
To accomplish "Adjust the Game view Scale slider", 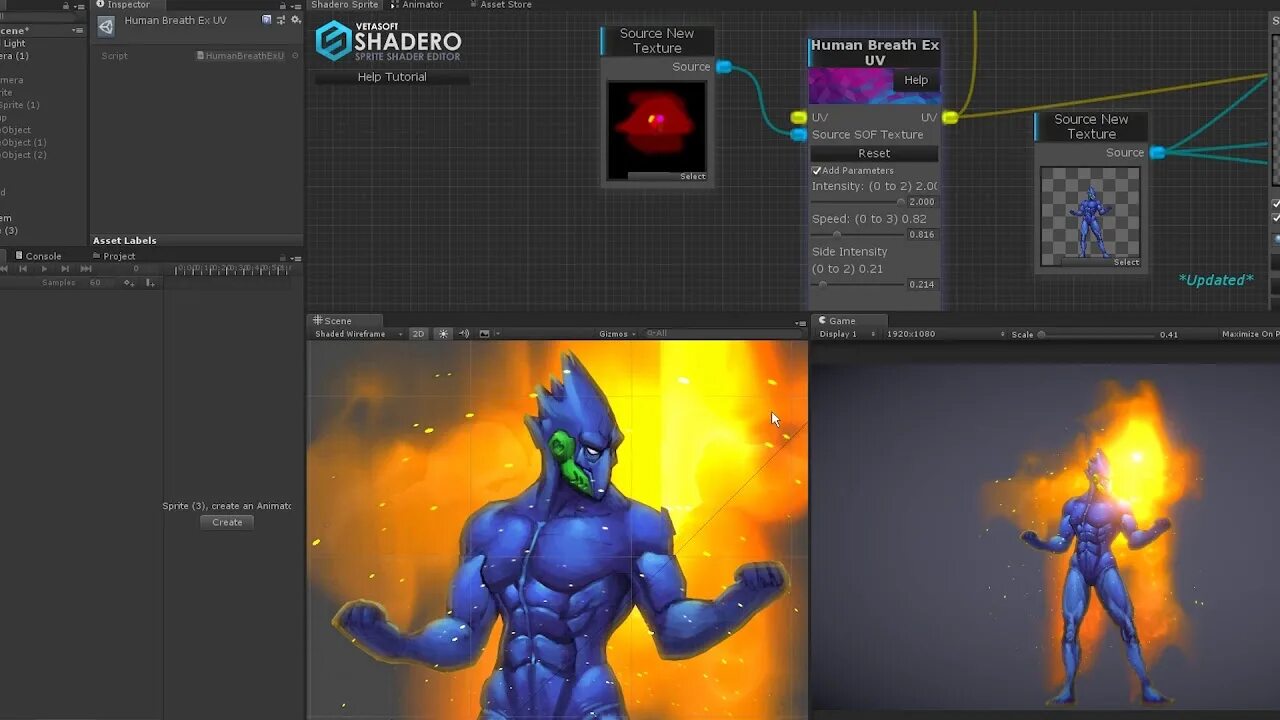I will [x=1097, y=334].
